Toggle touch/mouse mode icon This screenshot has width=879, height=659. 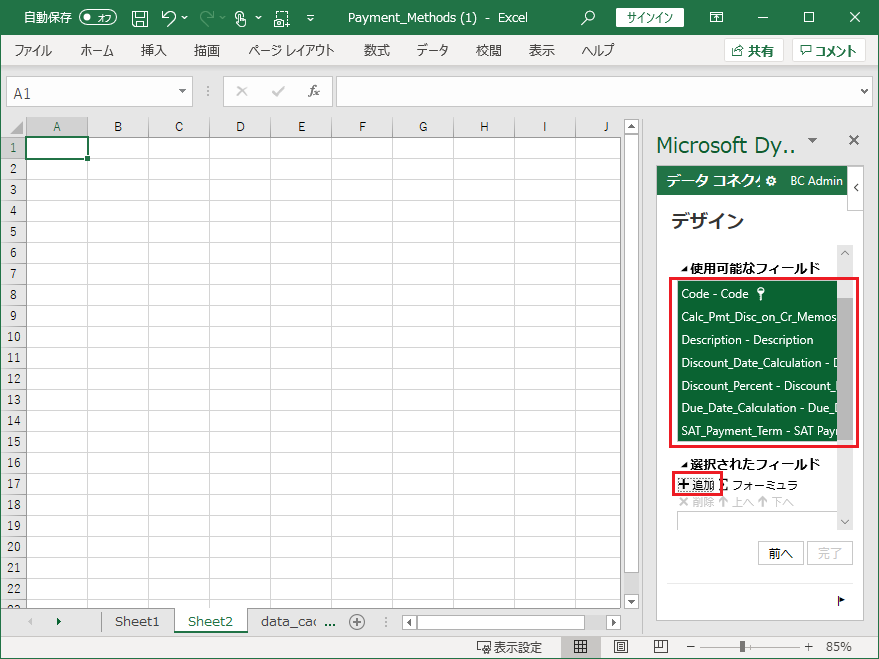coord(240,18)
